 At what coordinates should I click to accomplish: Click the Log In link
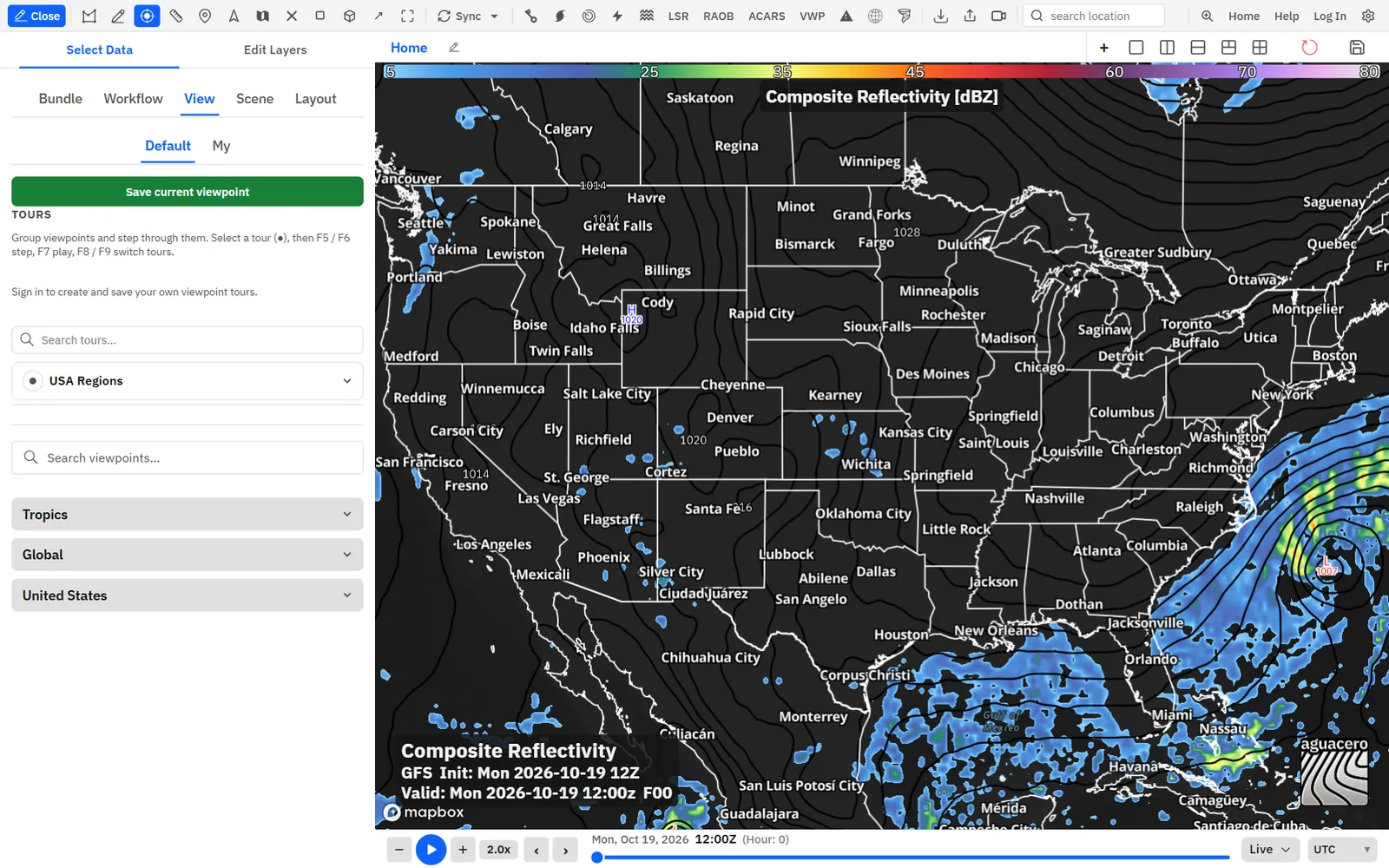(x=1329, y=16)
